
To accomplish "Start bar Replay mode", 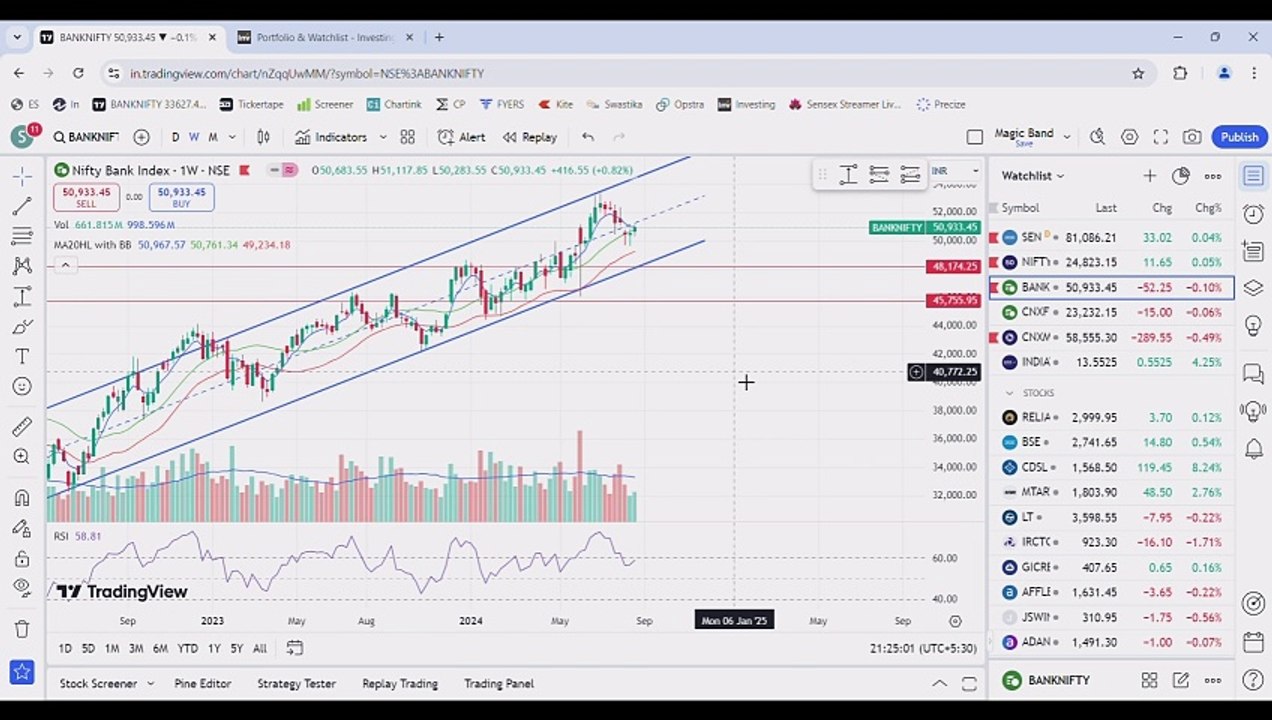I will 530,137.
